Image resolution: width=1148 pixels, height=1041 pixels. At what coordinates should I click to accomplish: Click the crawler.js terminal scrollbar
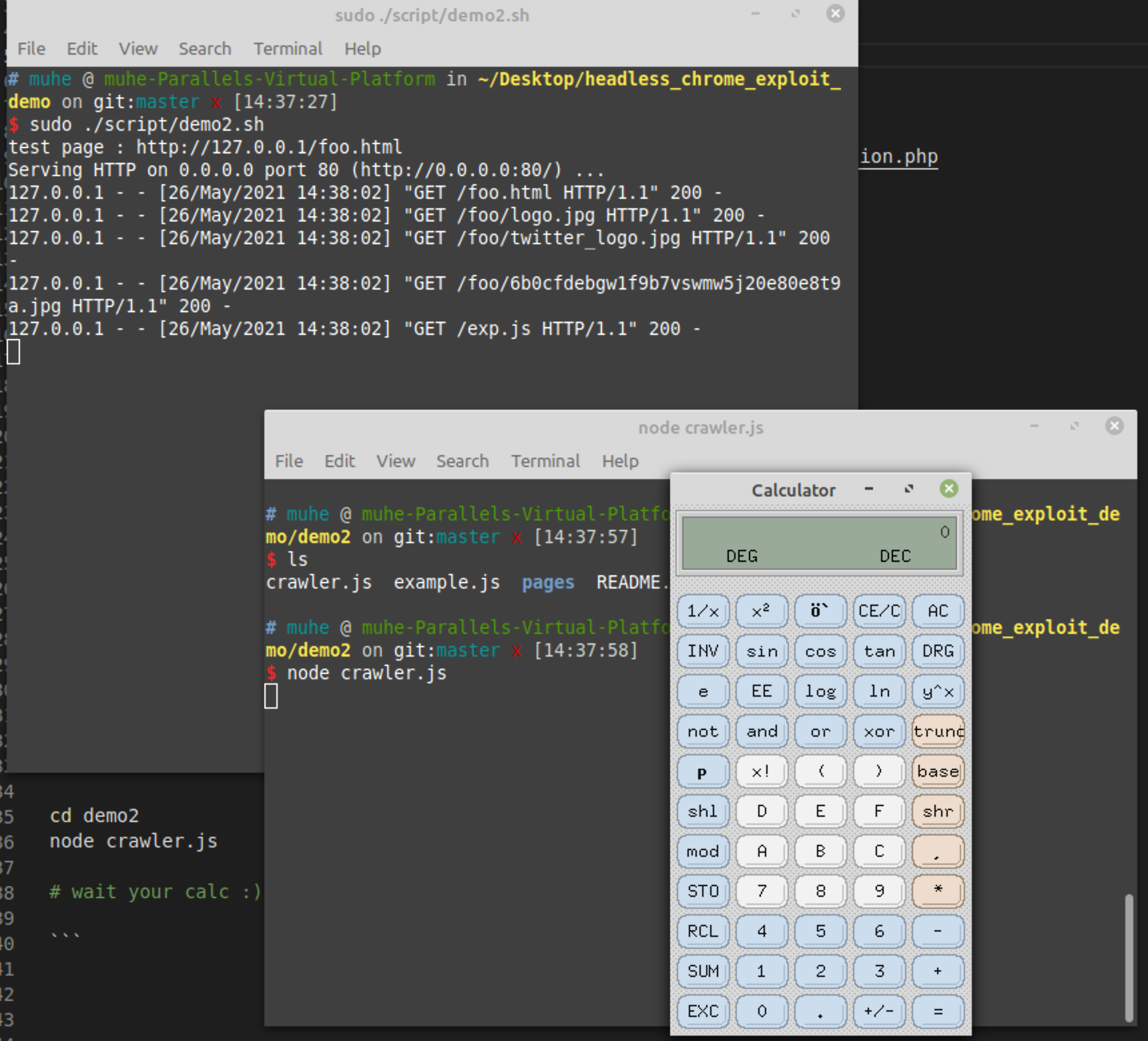1129,958
